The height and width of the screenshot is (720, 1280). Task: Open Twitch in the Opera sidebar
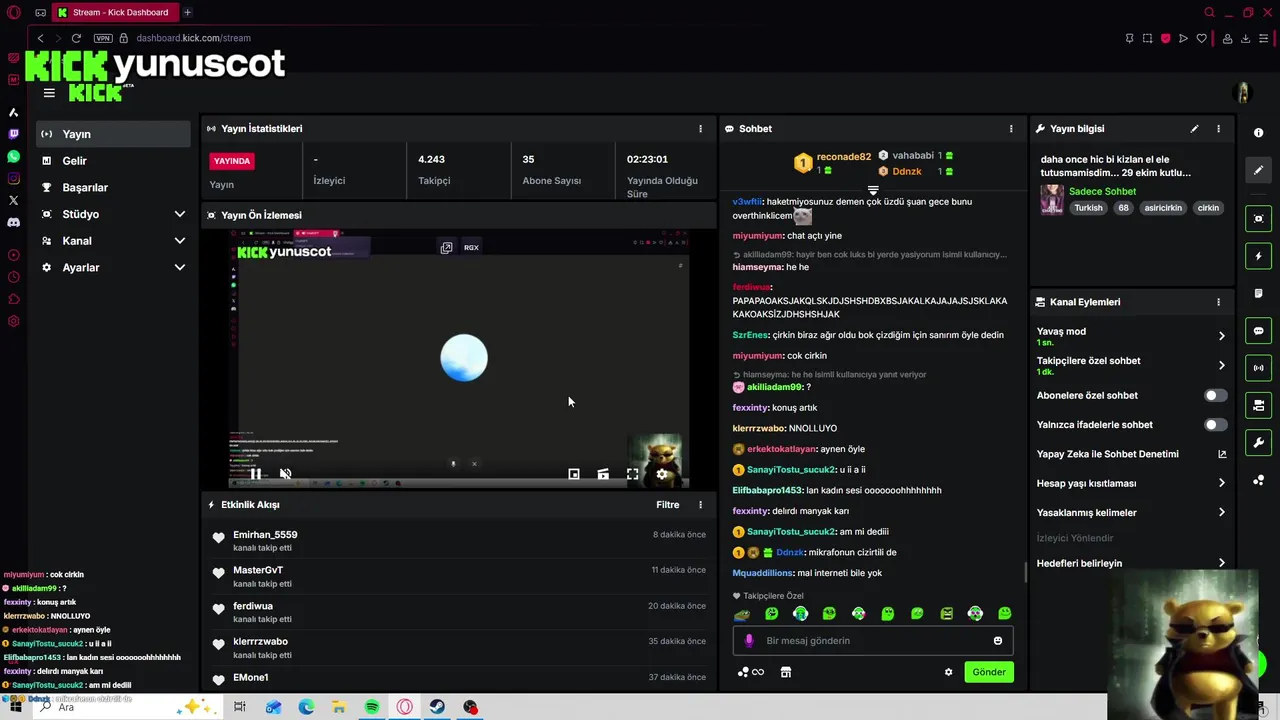click(13, 134)
